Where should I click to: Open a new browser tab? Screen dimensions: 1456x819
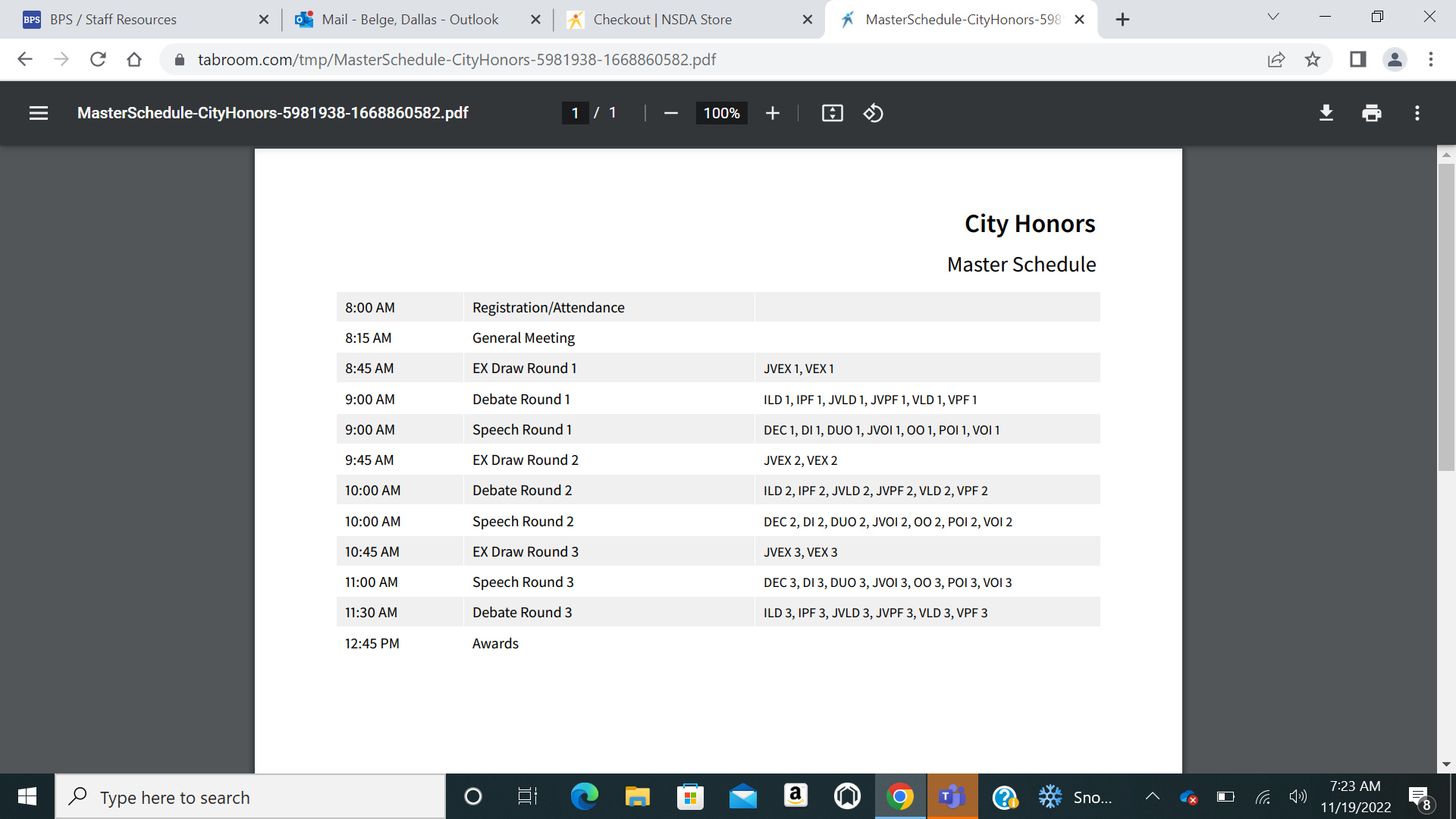click(1122, 20)
